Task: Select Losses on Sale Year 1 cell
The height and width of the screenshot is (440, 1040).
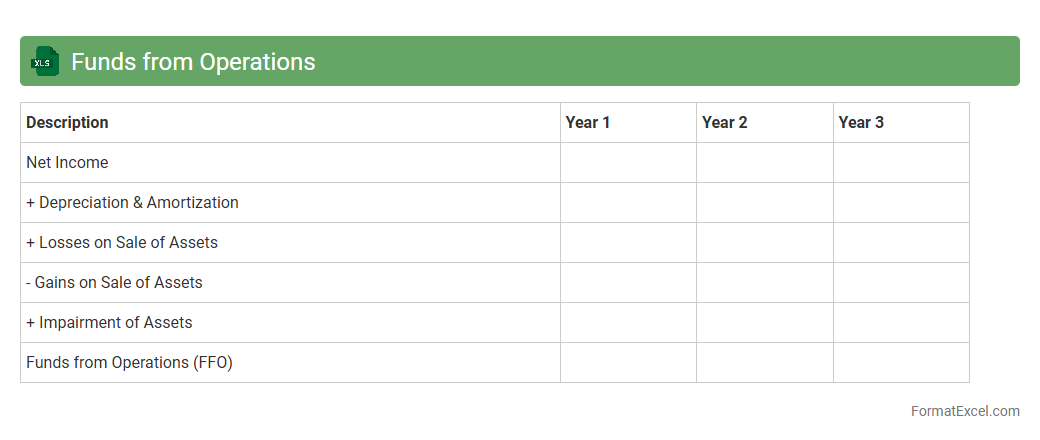Action: (628, 242)
